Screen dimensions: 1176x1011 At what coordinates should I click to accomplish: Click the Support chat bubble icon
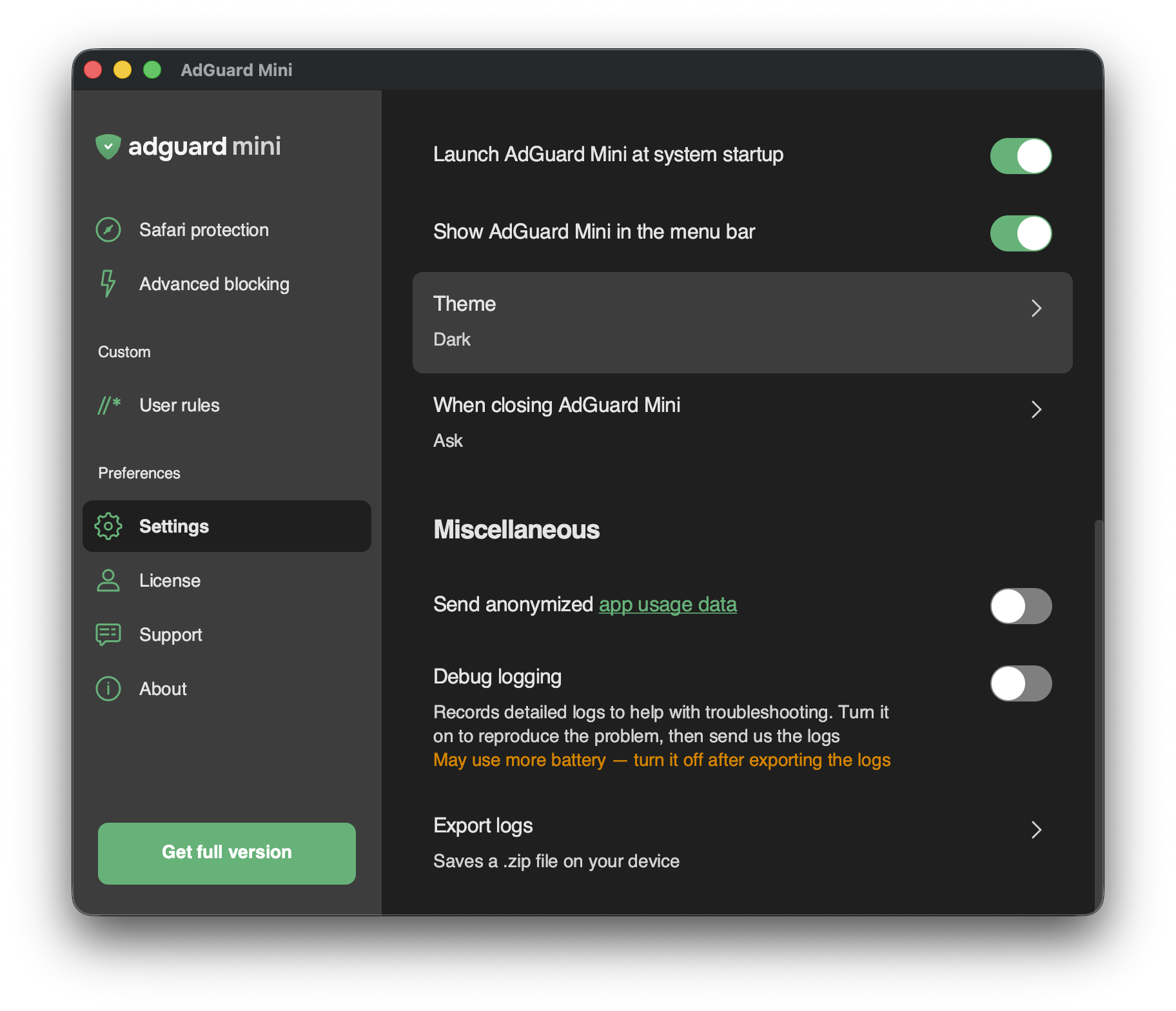[x=108, y=634]
